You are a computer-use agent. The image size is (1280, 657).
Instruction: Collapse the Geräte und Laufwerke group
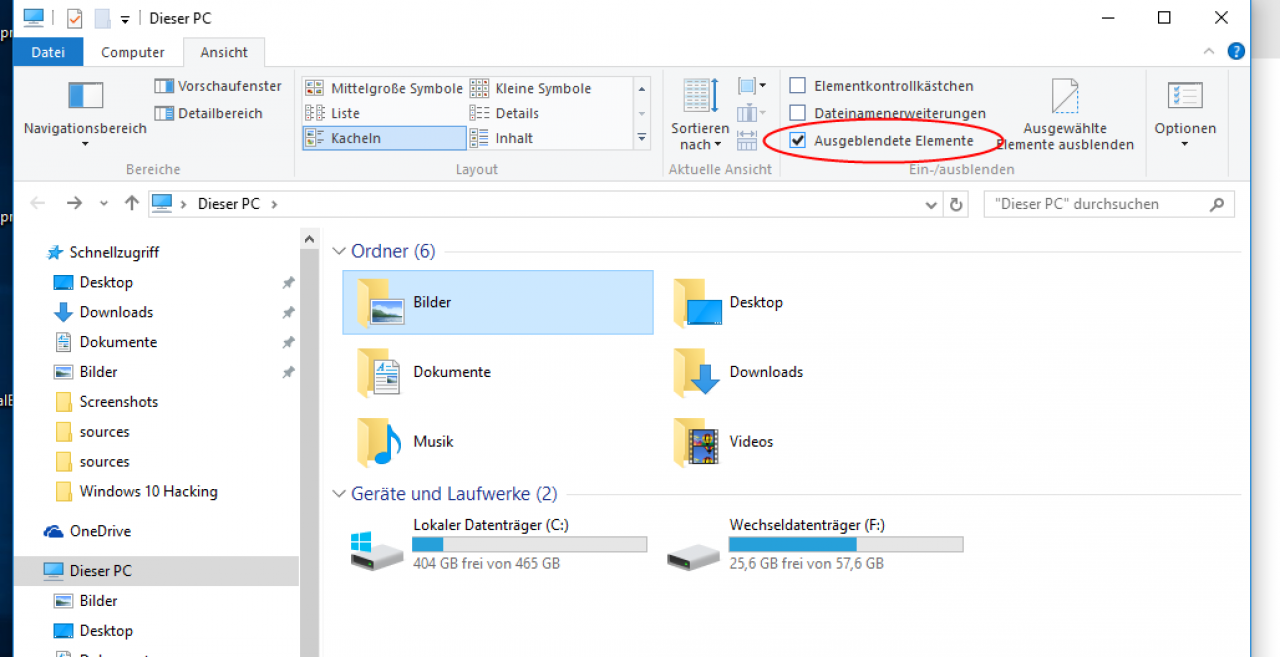[x=339, y=494]
